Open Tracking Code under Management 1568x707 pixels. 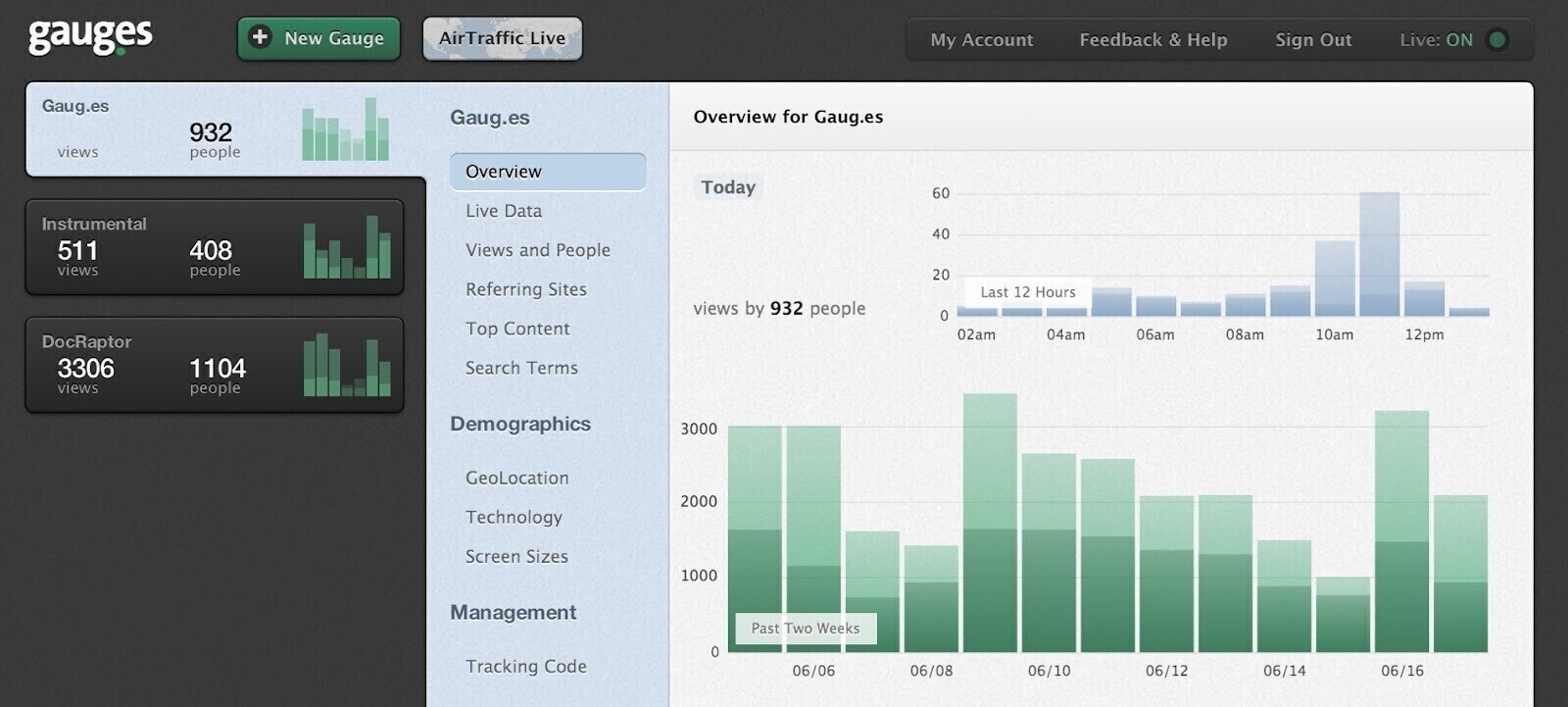coord(526,666)
